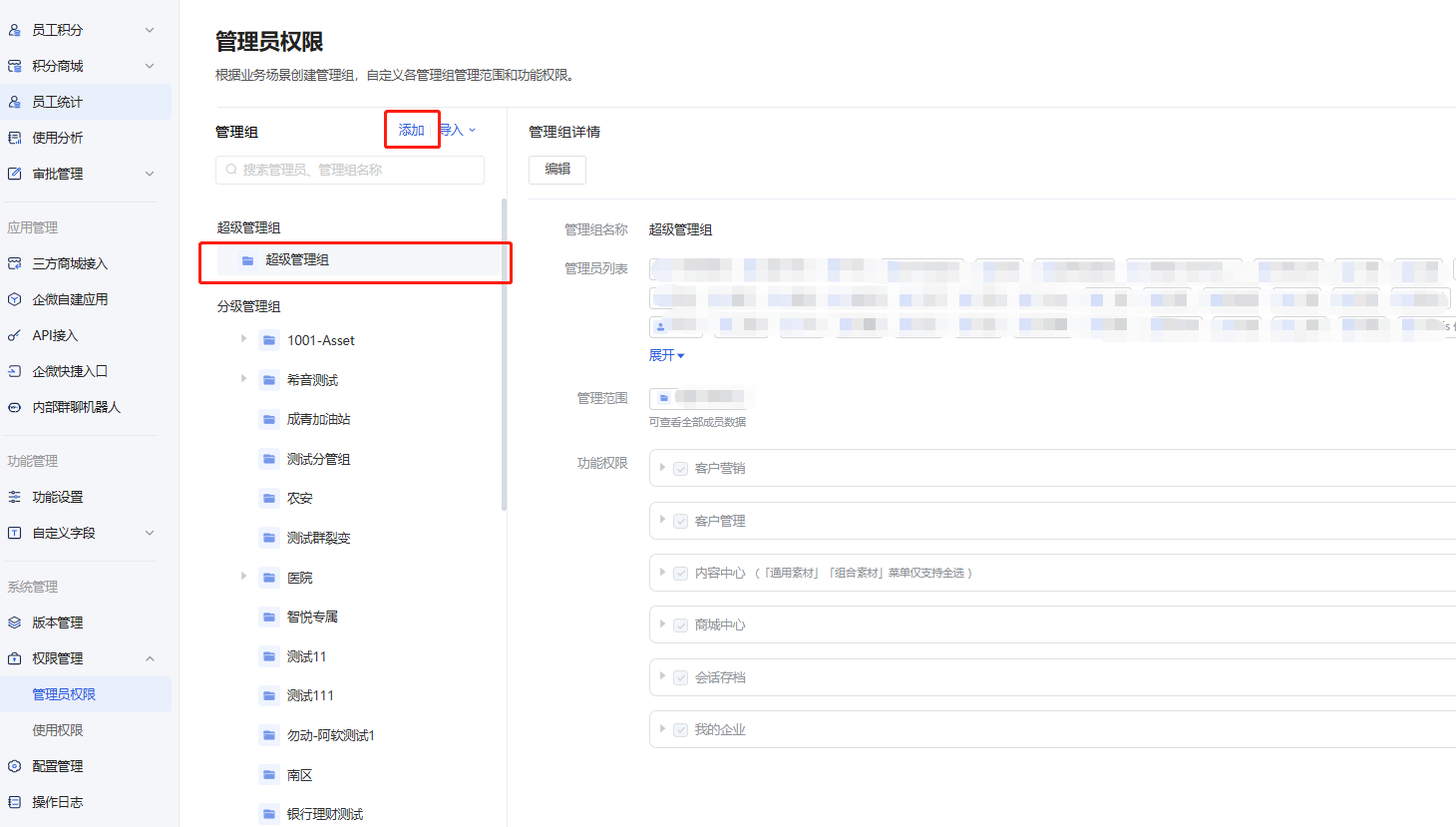Click the 企微自建应用 cube icon

click(15, 299)
